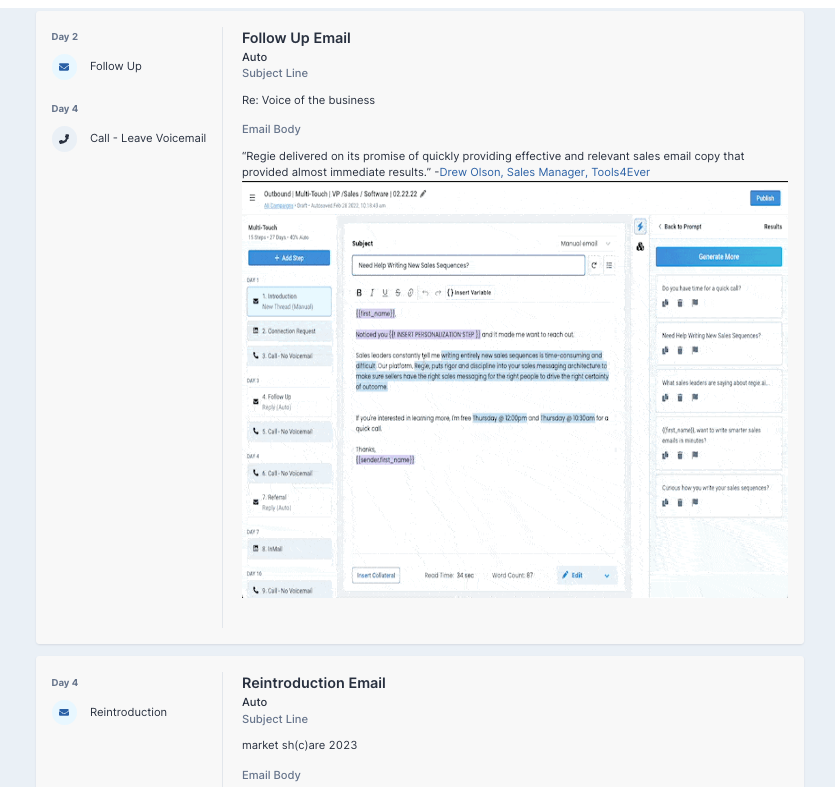Expand the Edit dropdown arrow
This screenshot has width=835, height=787.
[x=606, y=575]
